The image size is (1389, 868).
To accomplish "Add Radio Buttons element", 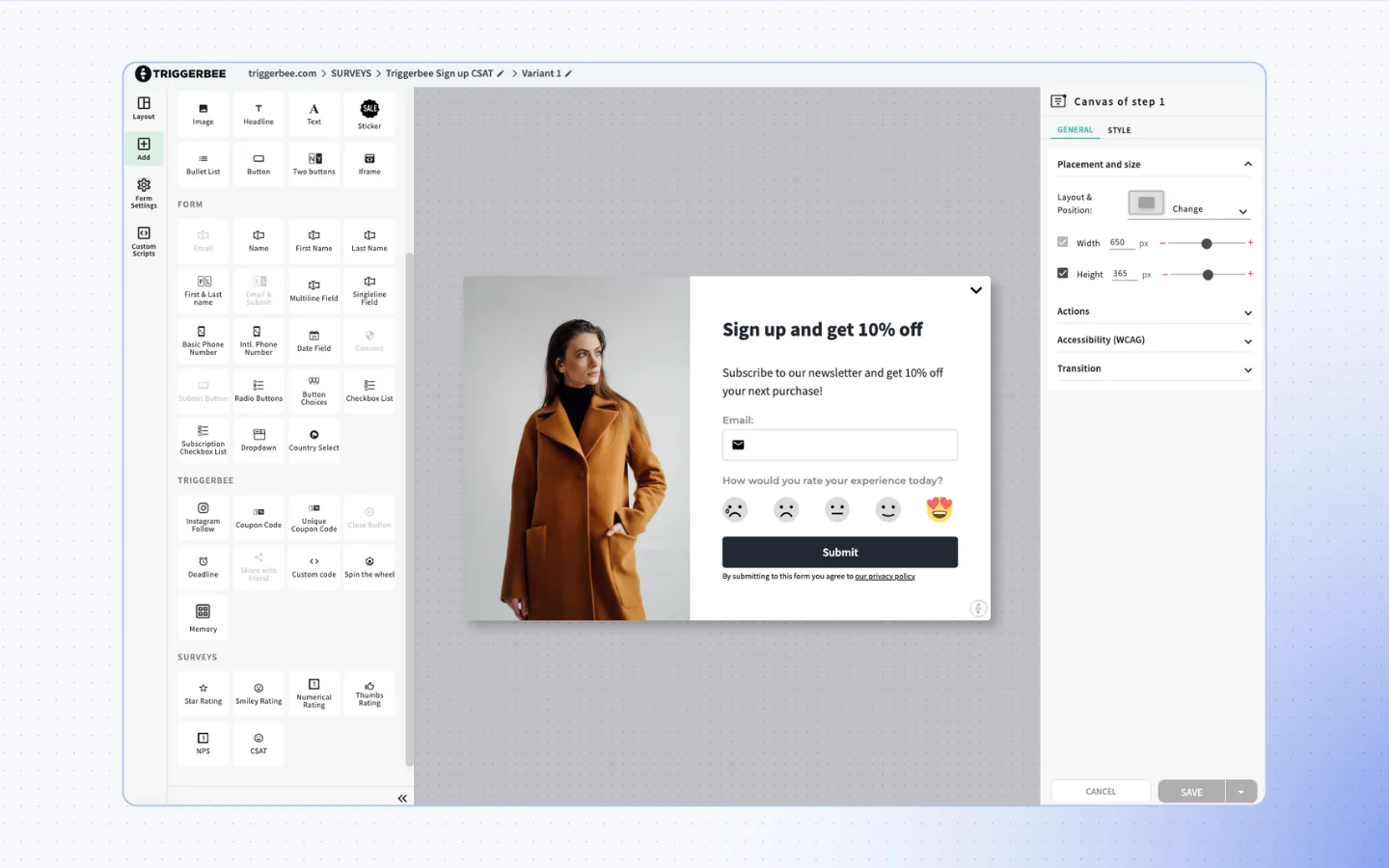I will click(259, 391).
